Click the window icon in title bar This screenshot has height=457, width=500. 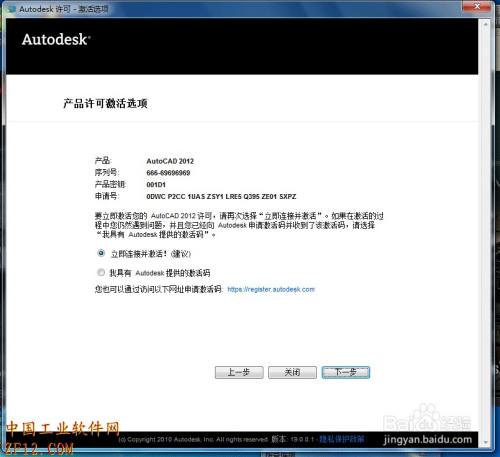12,9
